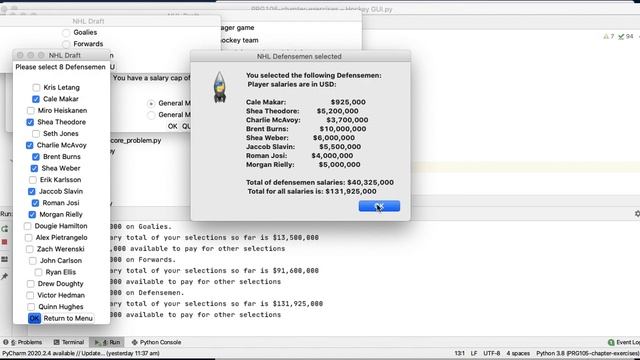
Task: Check the Kris Letang checkbox
Action: click(36, 87)
